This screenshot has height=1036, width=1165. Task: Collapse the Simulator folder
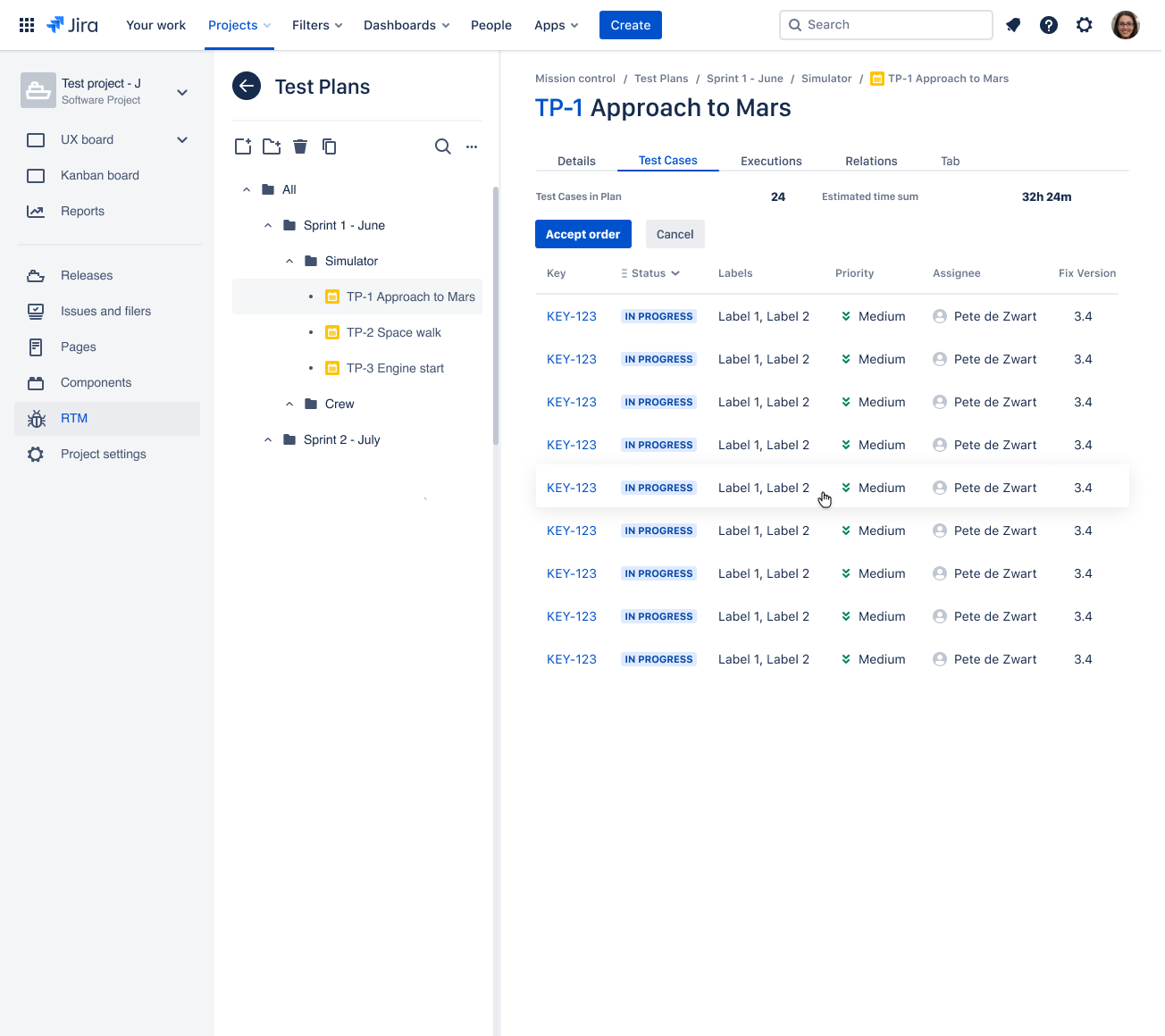pyautogui.click(x=289, y=261)
